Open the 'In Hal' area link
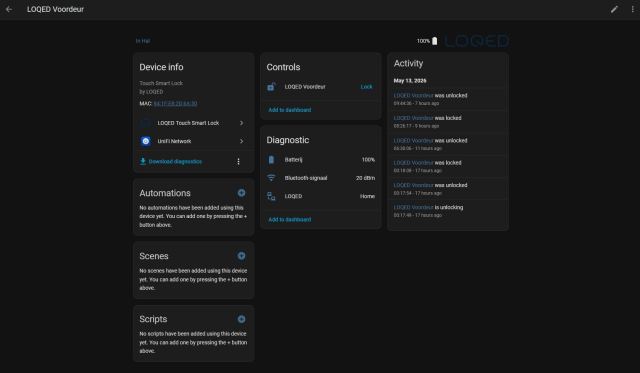The width and height of the screenshot is (640, 373). click(x=143, y=41)
